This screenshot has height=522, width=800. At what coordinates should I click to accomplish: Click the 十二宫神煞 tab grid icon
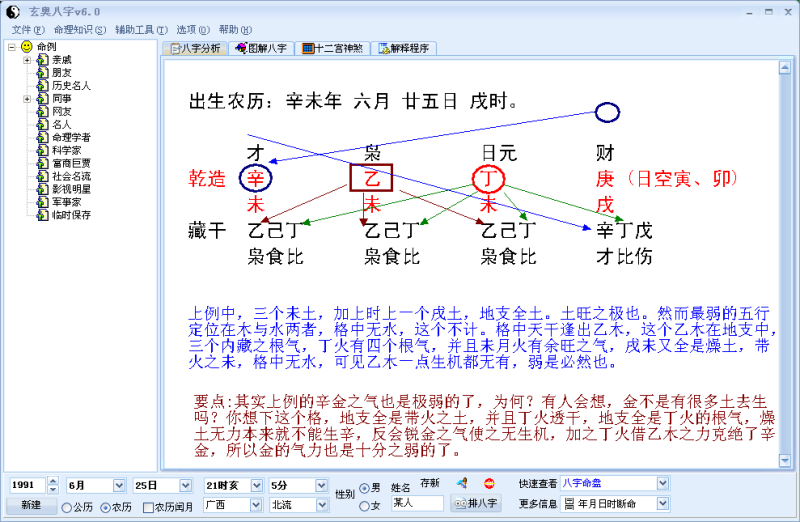tap(308, 48)
